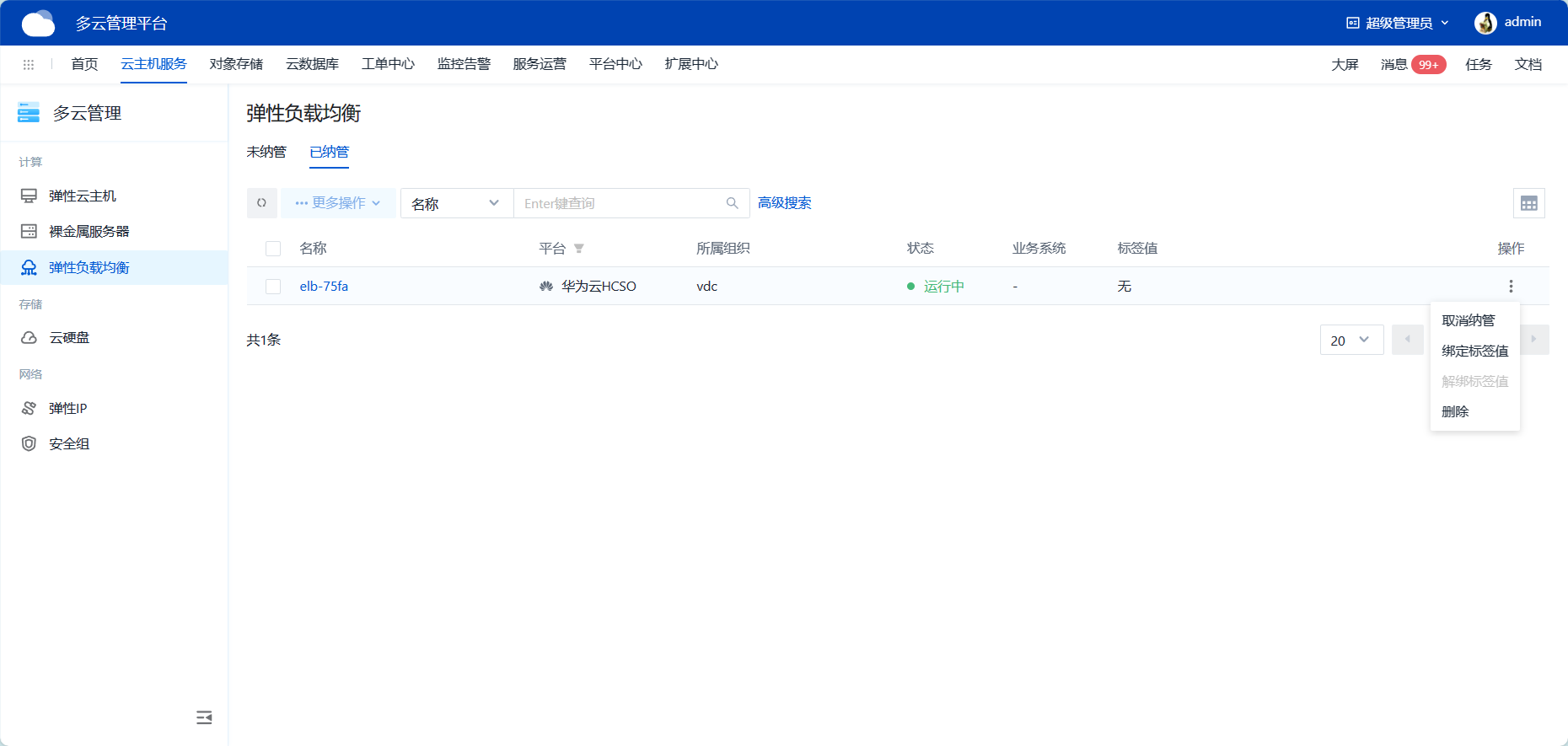Select all rows with header checkbox
This screenshot has width=1568, height=746.
273,249
